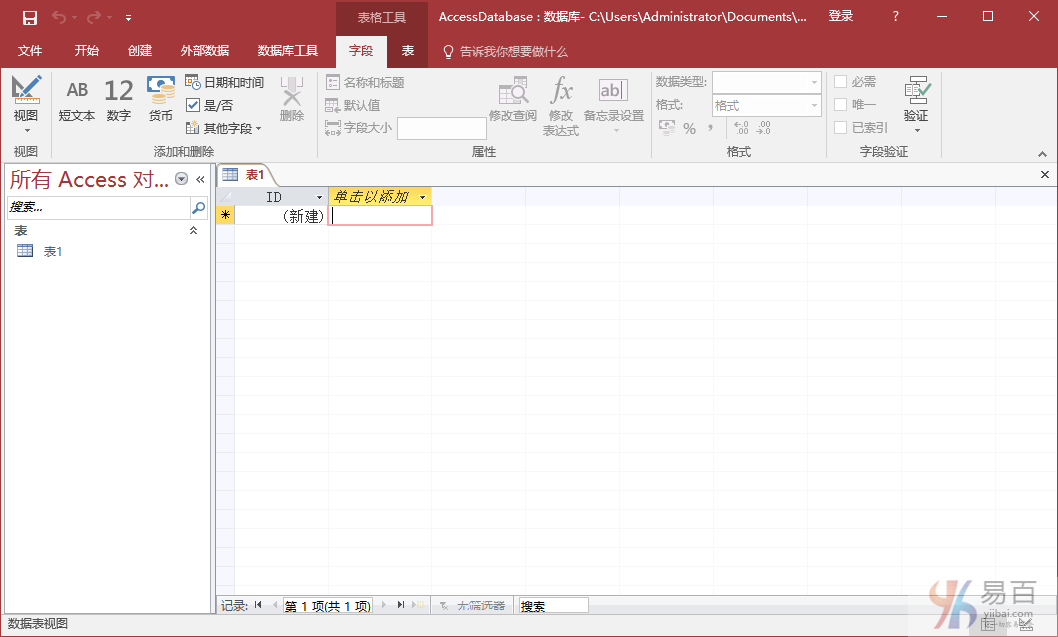Screen dimensions: 1058x637
Task: Insert a Date and Time (日期和时间) field
Action: click(x=225, y=82)
